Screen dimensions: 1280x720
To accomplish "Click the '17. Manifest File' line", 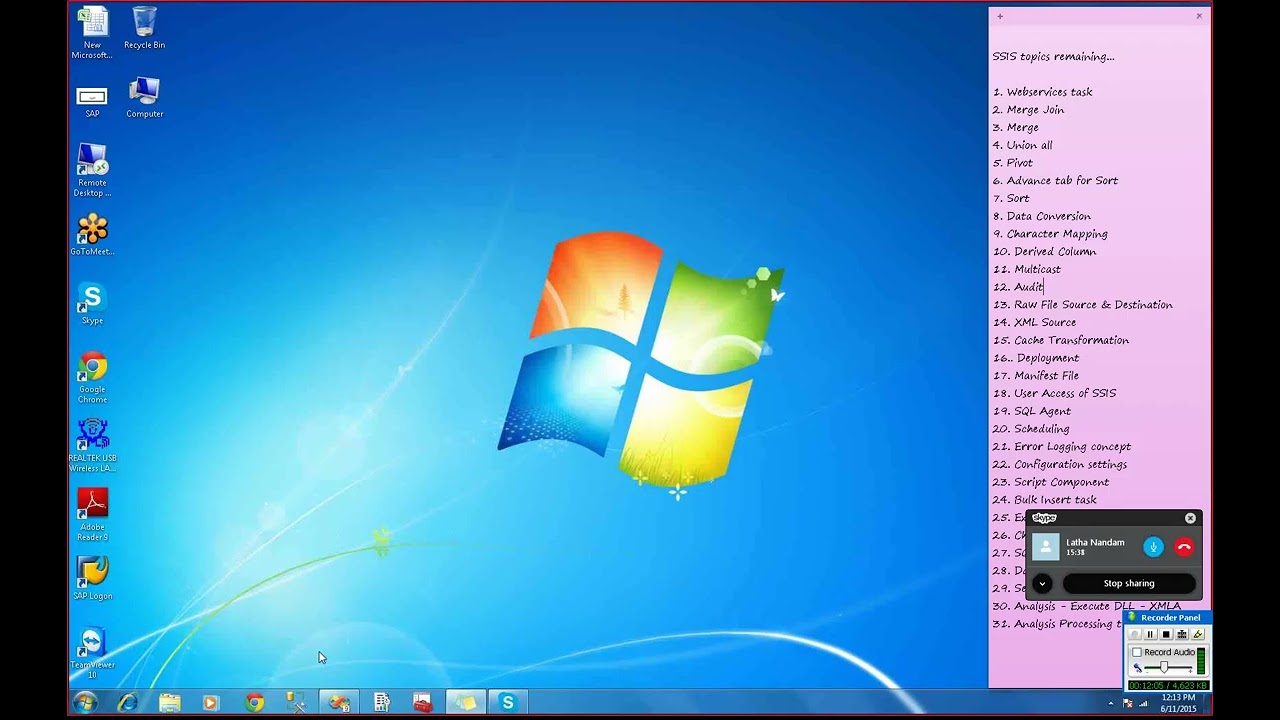I will point(1035,376).
